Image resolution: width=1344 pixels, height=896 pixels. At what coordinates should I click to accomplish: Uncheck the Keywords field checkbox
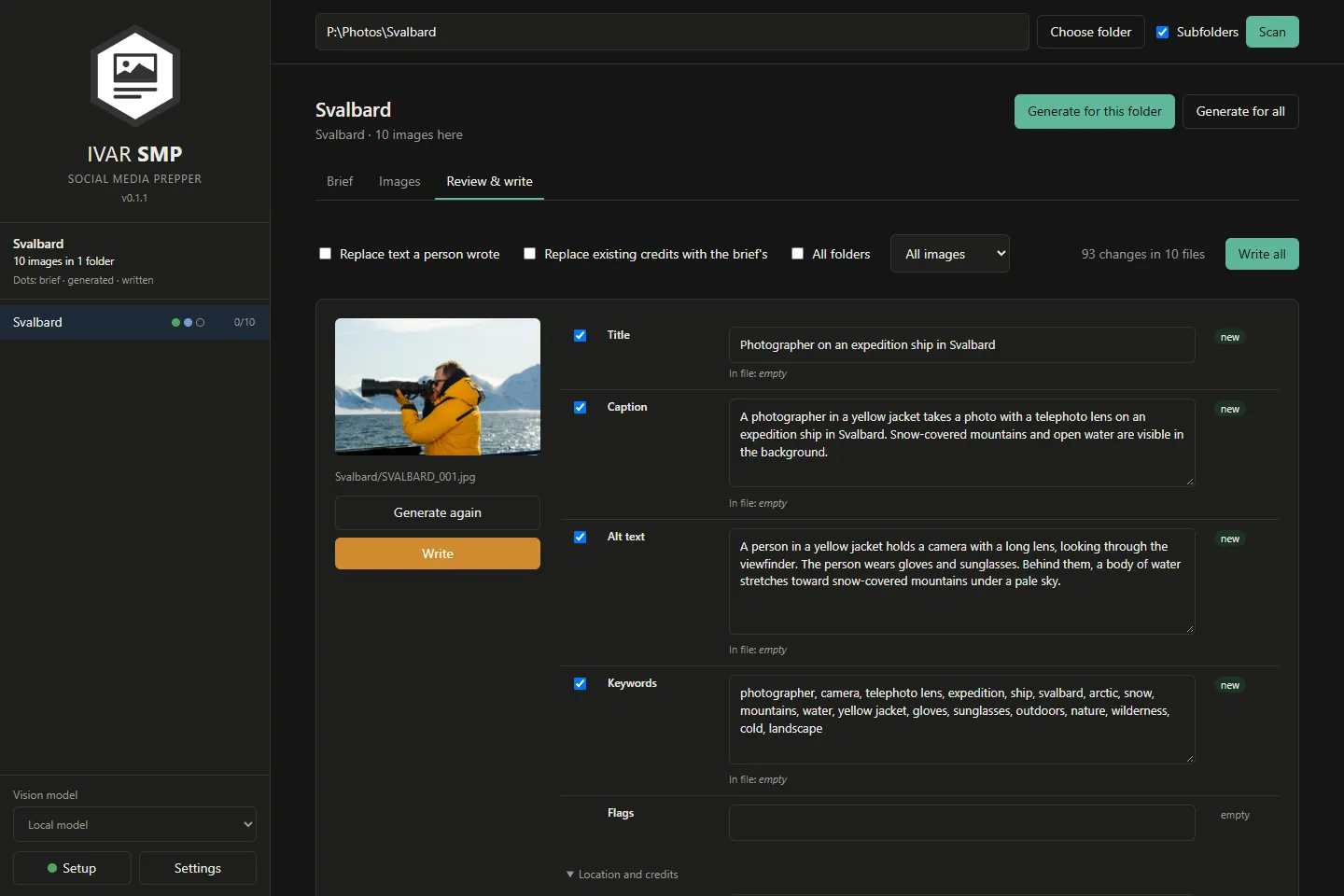point(580,683)
